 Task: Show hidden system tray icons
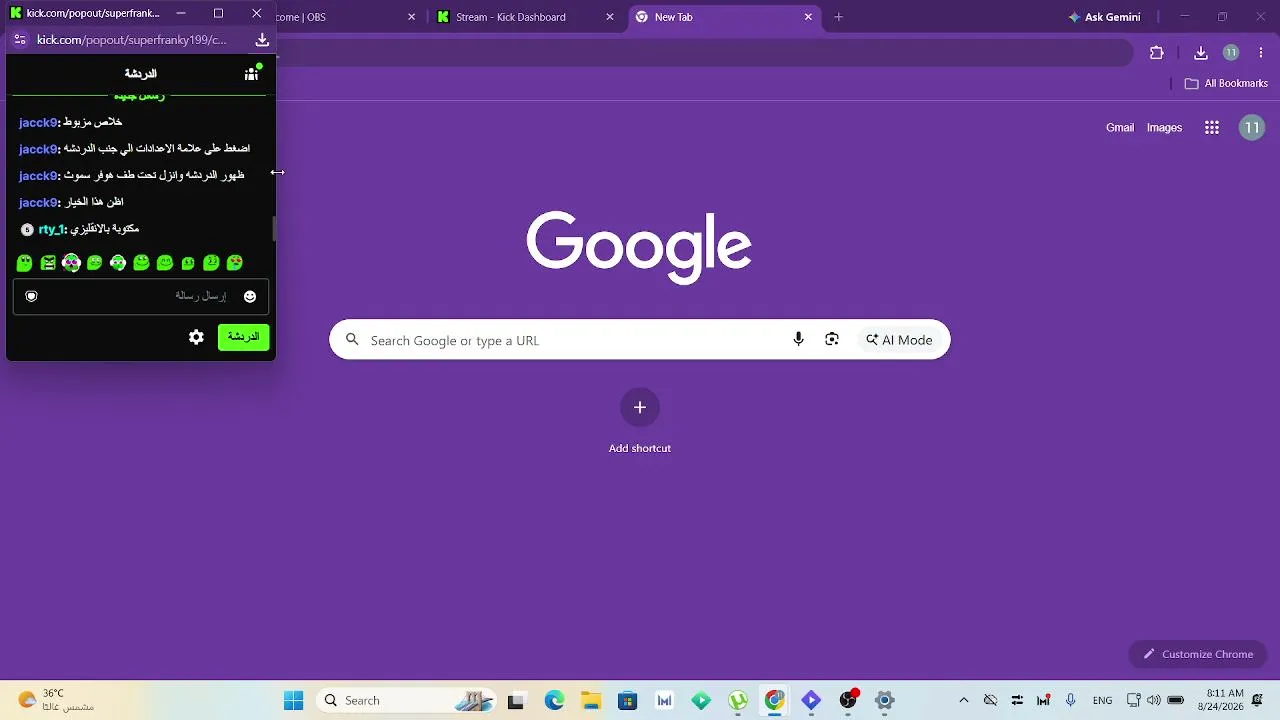(x=963, y=700)
